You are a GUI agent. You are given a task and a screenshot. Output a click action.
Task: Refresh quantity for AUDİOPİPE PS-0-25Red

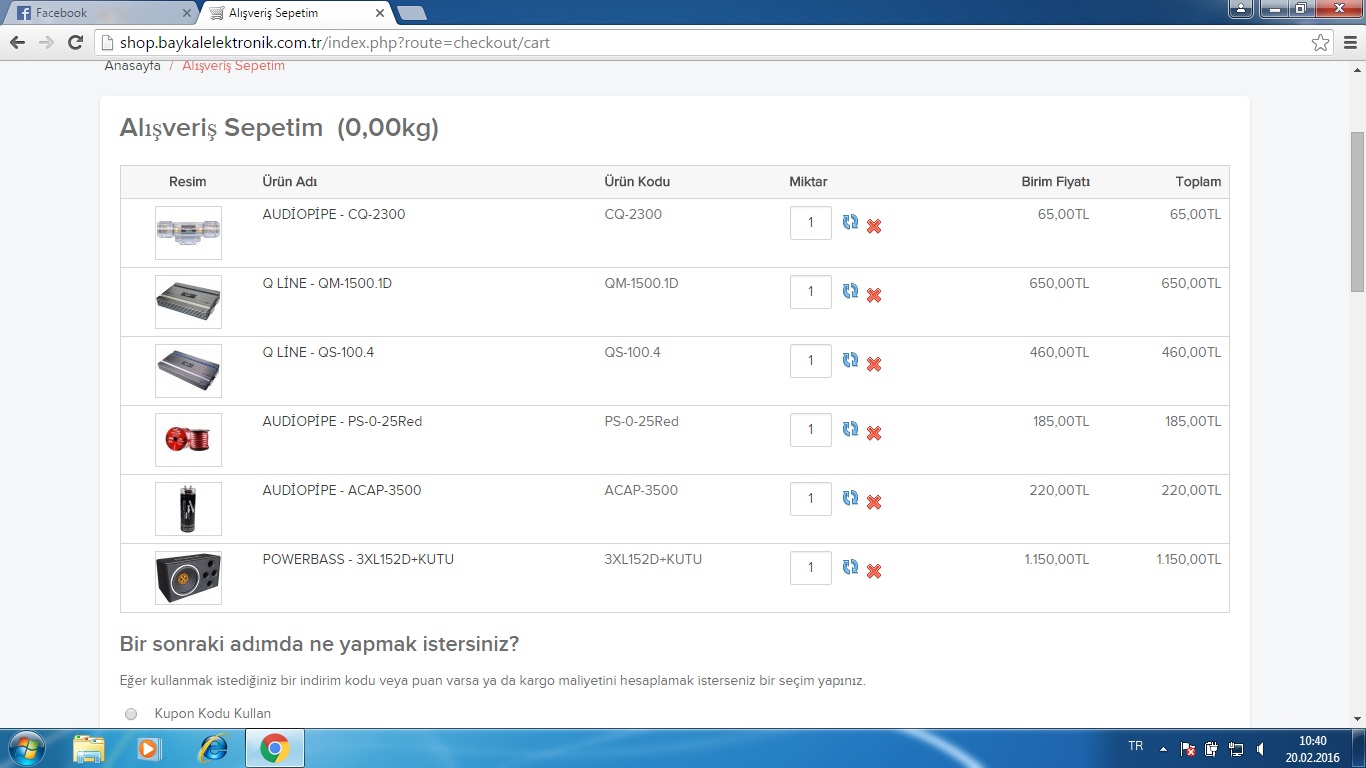click(850, 429)
